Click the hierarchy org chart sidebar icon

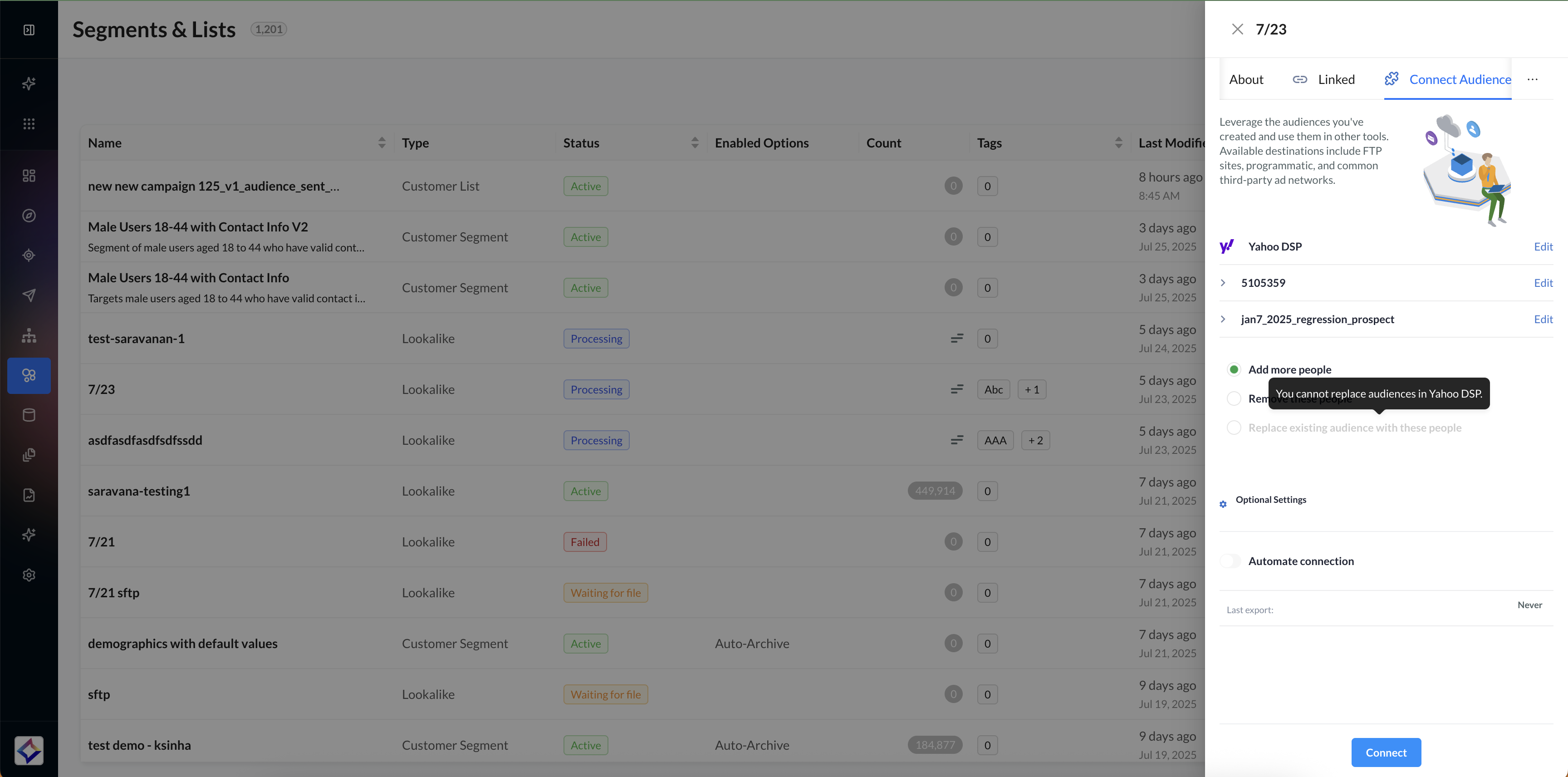coord(29,335)
